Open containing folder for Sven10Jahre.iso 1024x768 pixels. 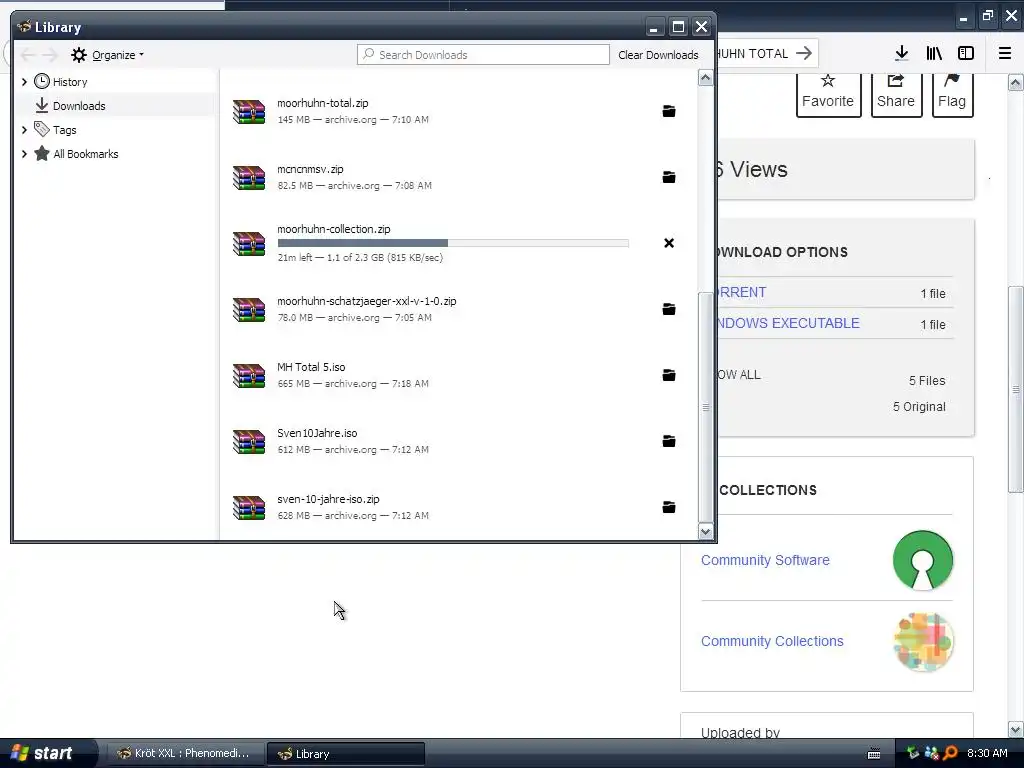(669, 441)
